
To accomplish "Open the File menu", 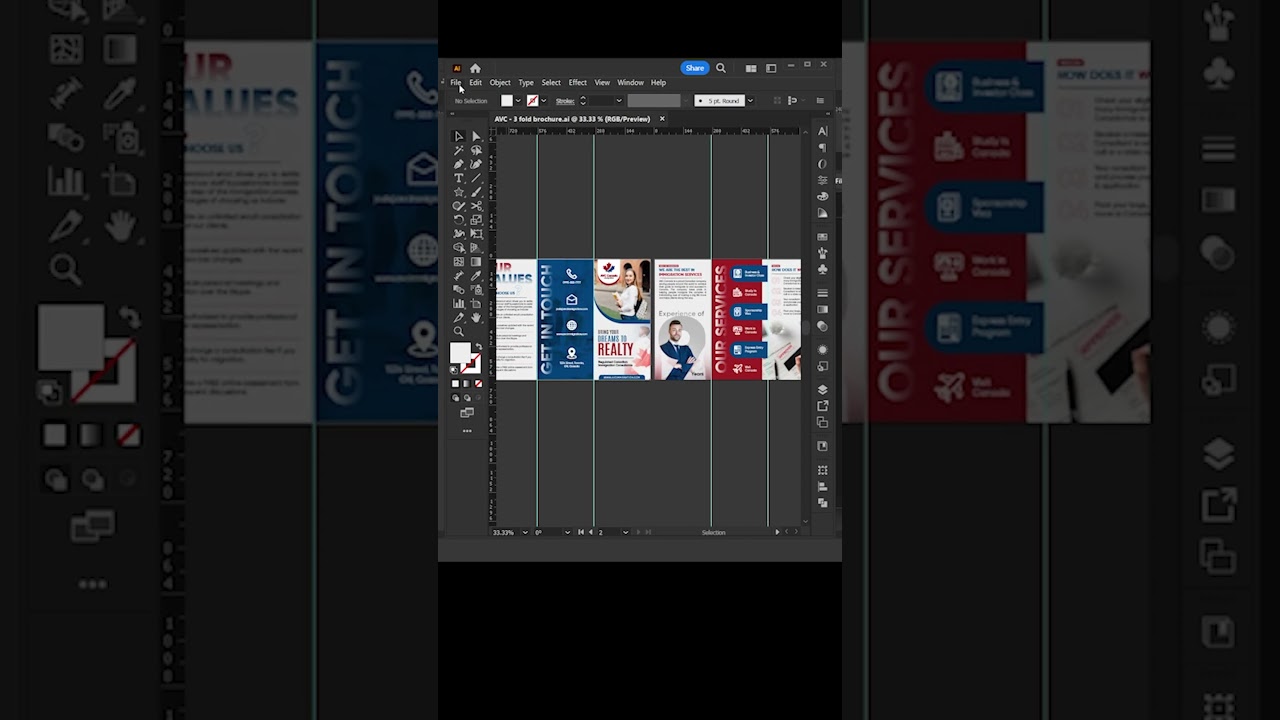I will click(456, 82).
